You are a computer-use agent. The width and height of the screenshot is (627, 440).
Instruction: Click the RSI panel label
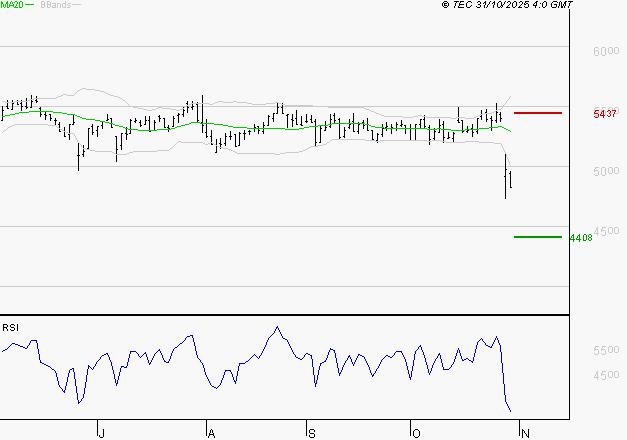pyautogui.click(x=10, y=327)
